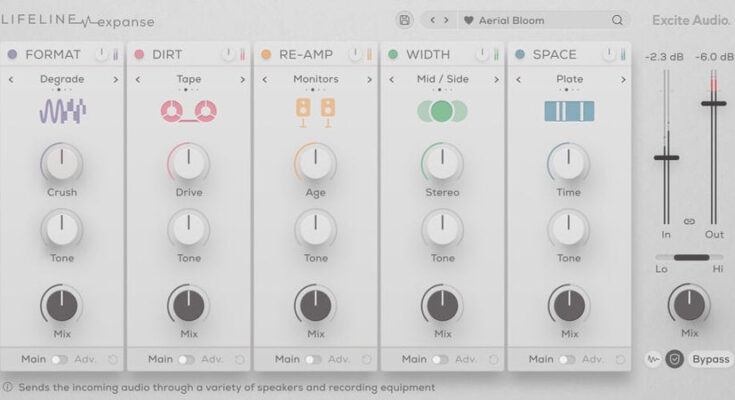The width and height of the screenshot is (735, 400).
Task: Click the Monitors speaker icon in RE-AMP
Action: pos(315,111)
